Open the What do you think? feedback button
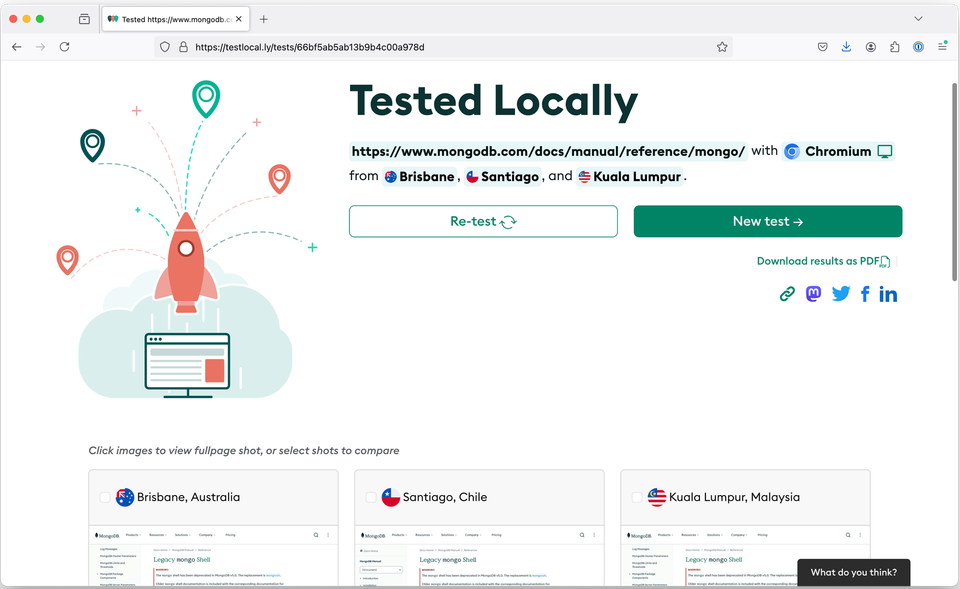 (x=853, y=572)
